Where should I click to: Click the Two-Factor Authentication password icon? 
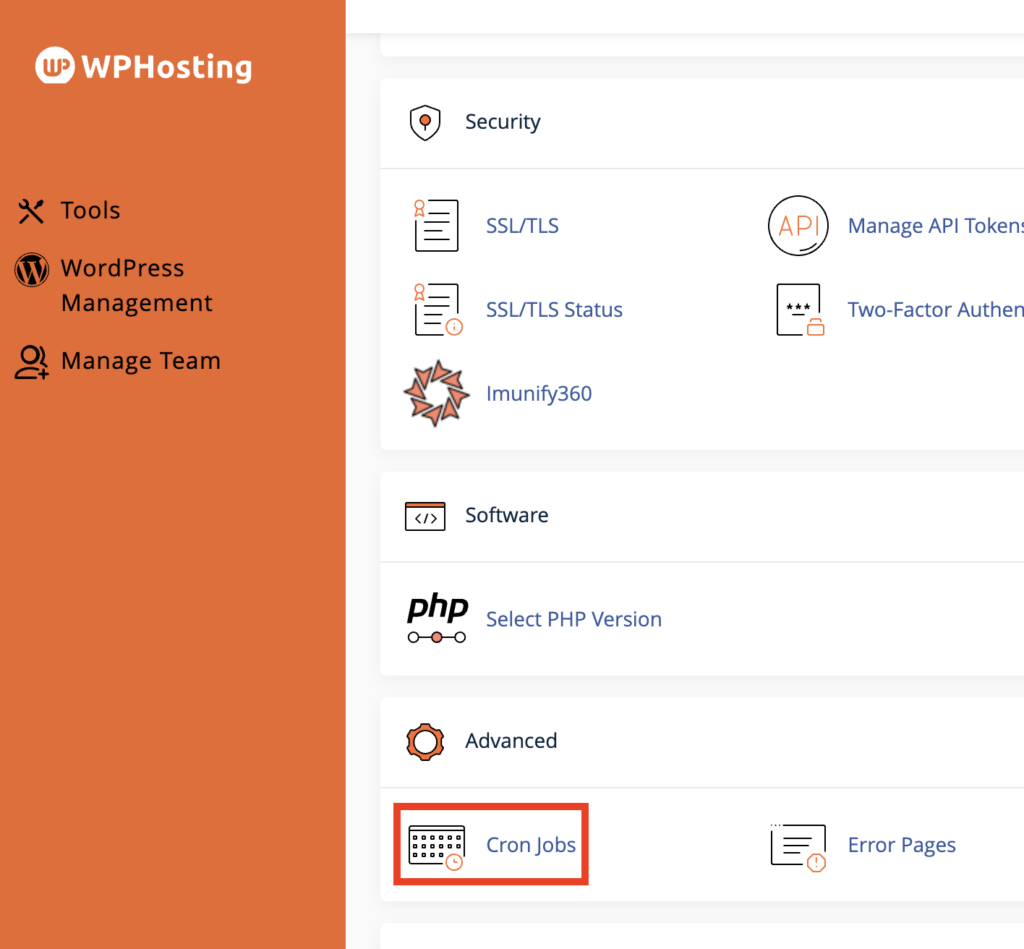pos(798,309)
